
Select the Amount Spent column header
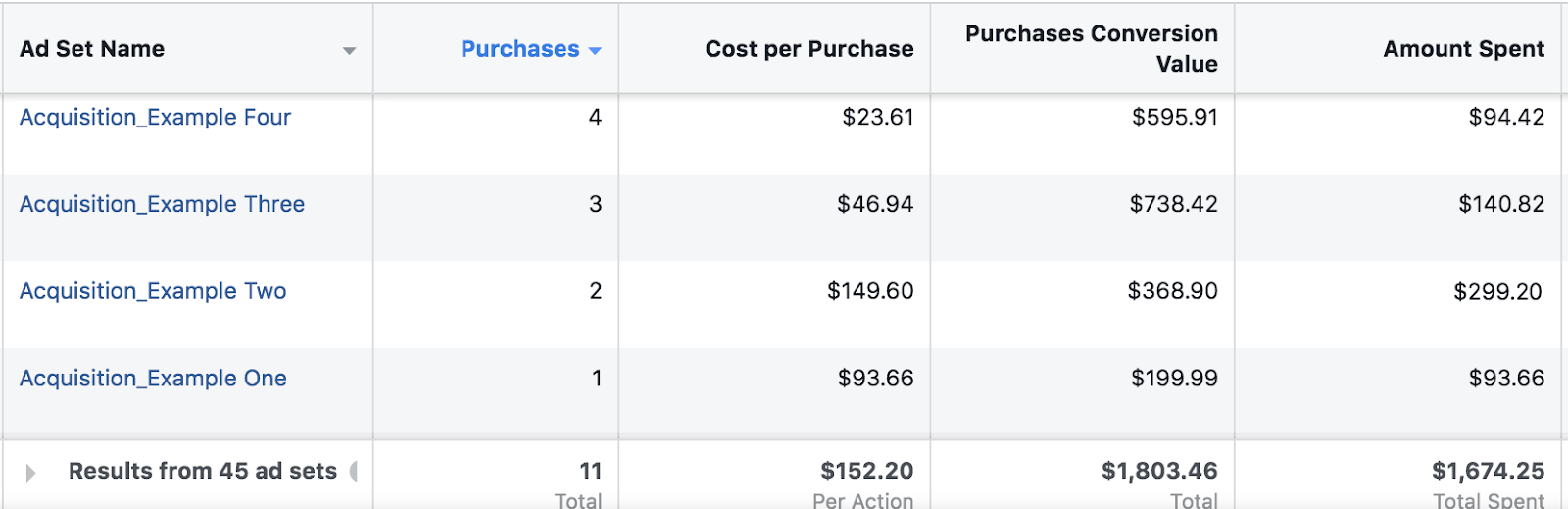(x=1463, y=49)
